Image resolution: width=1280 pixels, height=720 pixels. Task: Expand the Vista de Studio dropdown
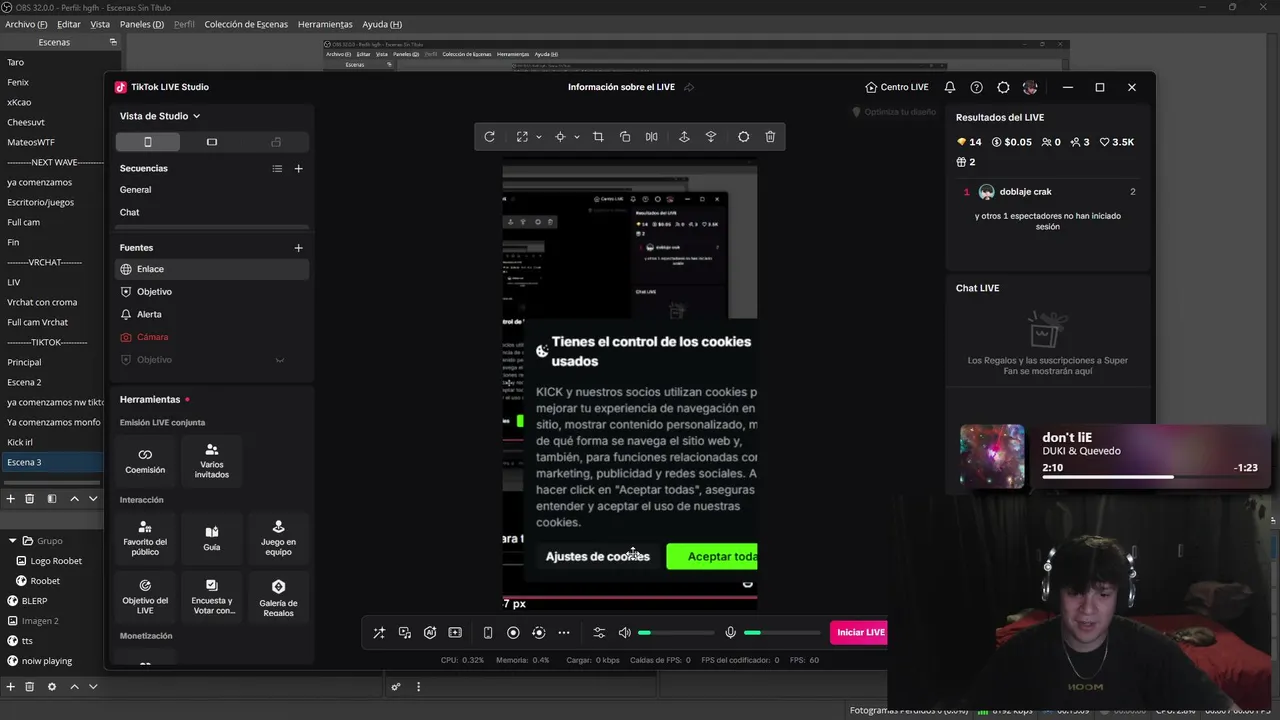click(x=160, y=116)
